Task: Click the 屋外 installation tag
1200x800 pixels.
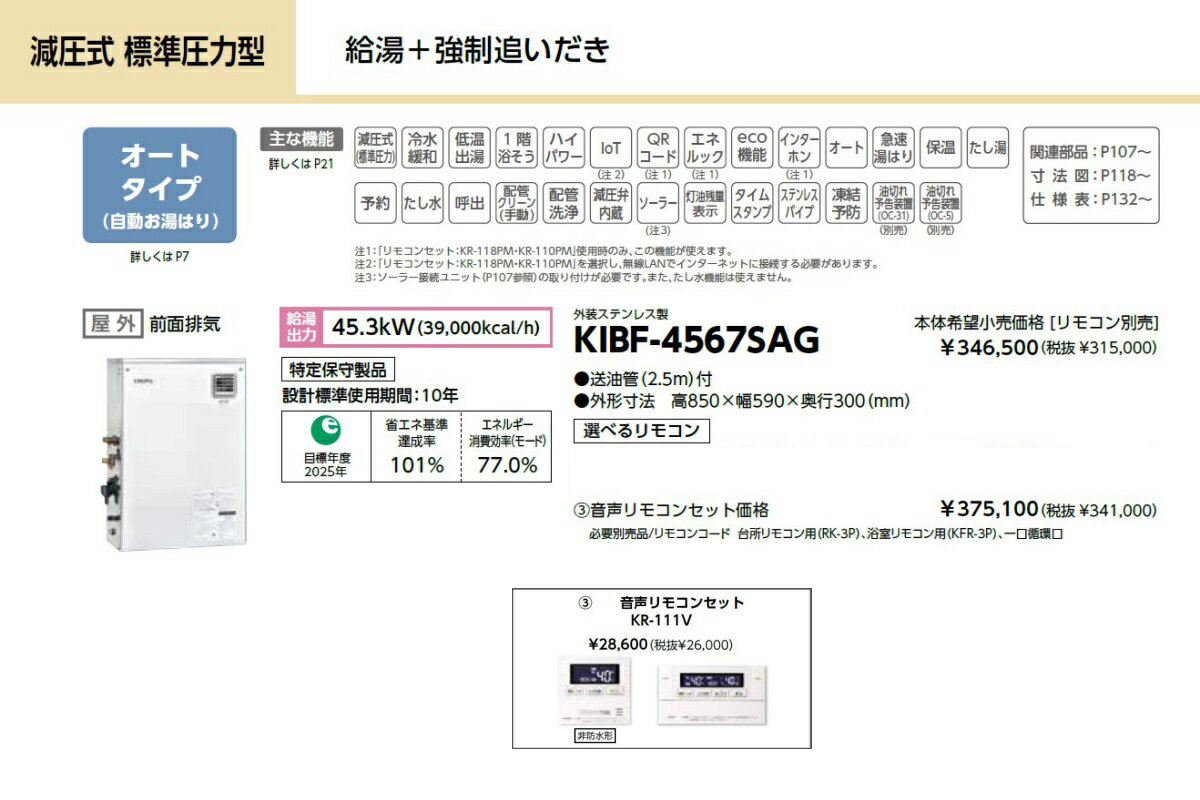Action: 110,323
